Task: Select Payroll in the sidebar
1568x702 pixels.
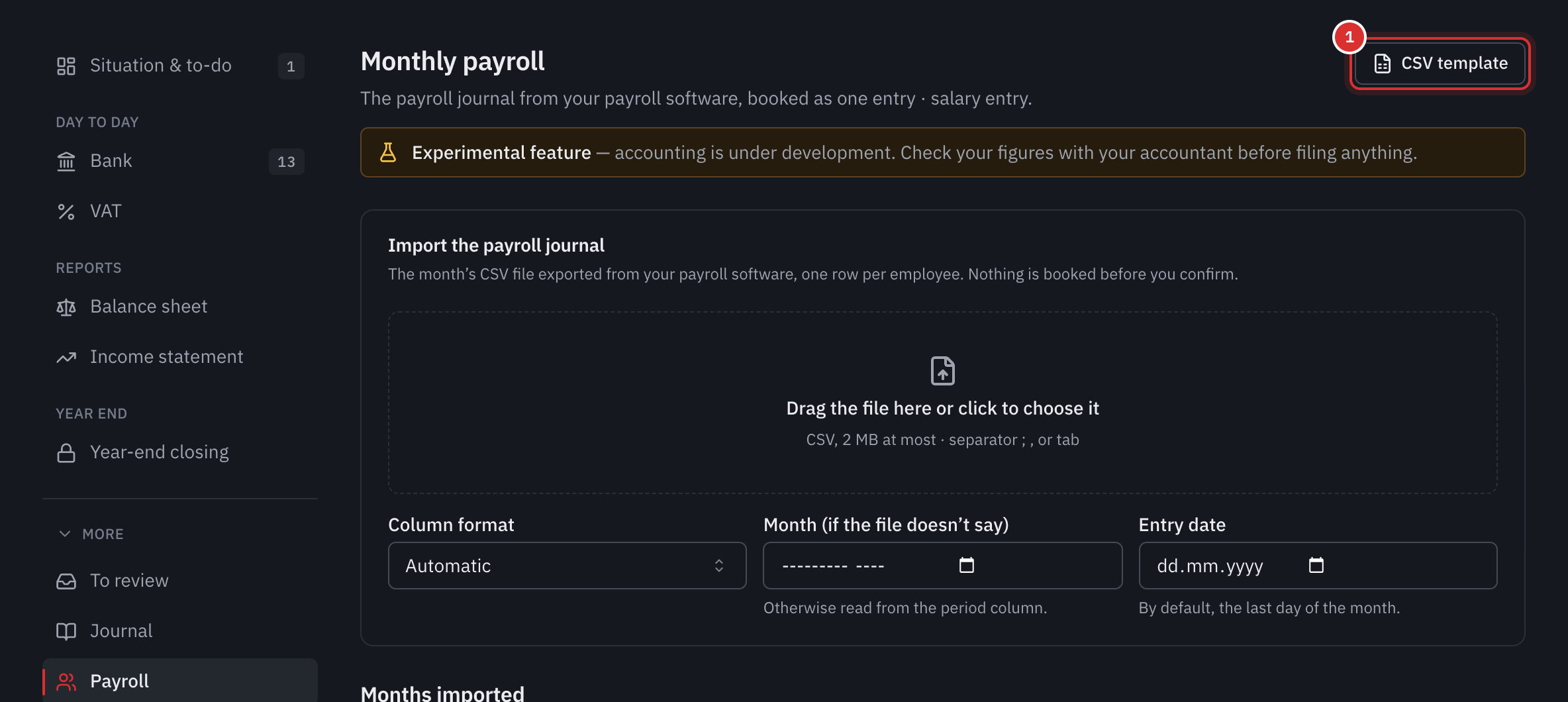Action: 180,681
